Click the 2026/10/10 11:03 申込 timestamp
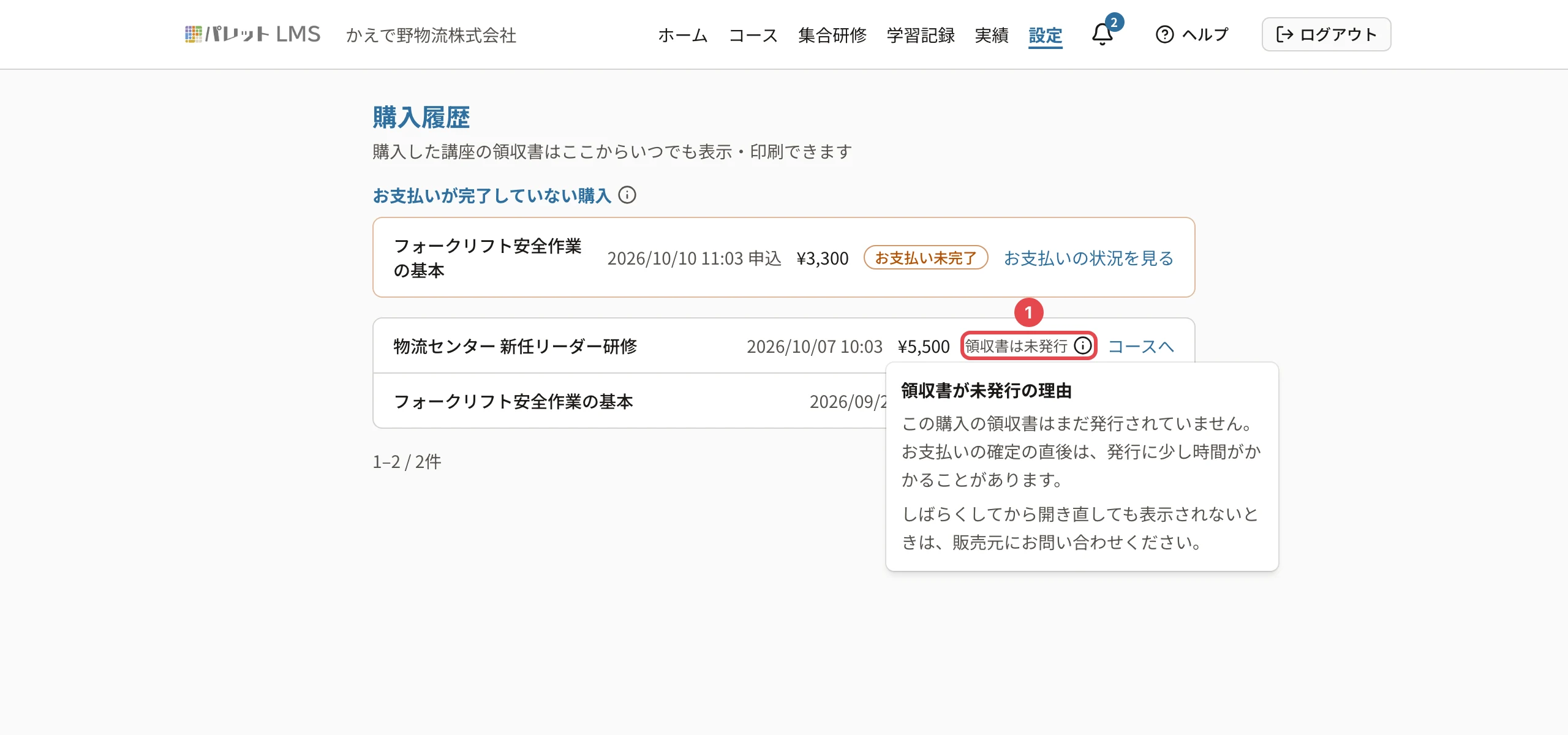 pos(694,258)
